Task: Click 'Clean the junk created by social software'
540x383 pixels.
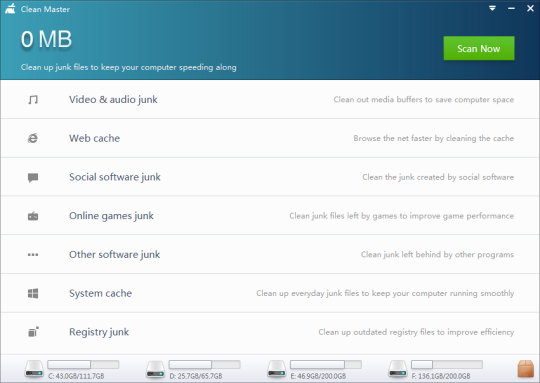Action: tap(438, 177)
